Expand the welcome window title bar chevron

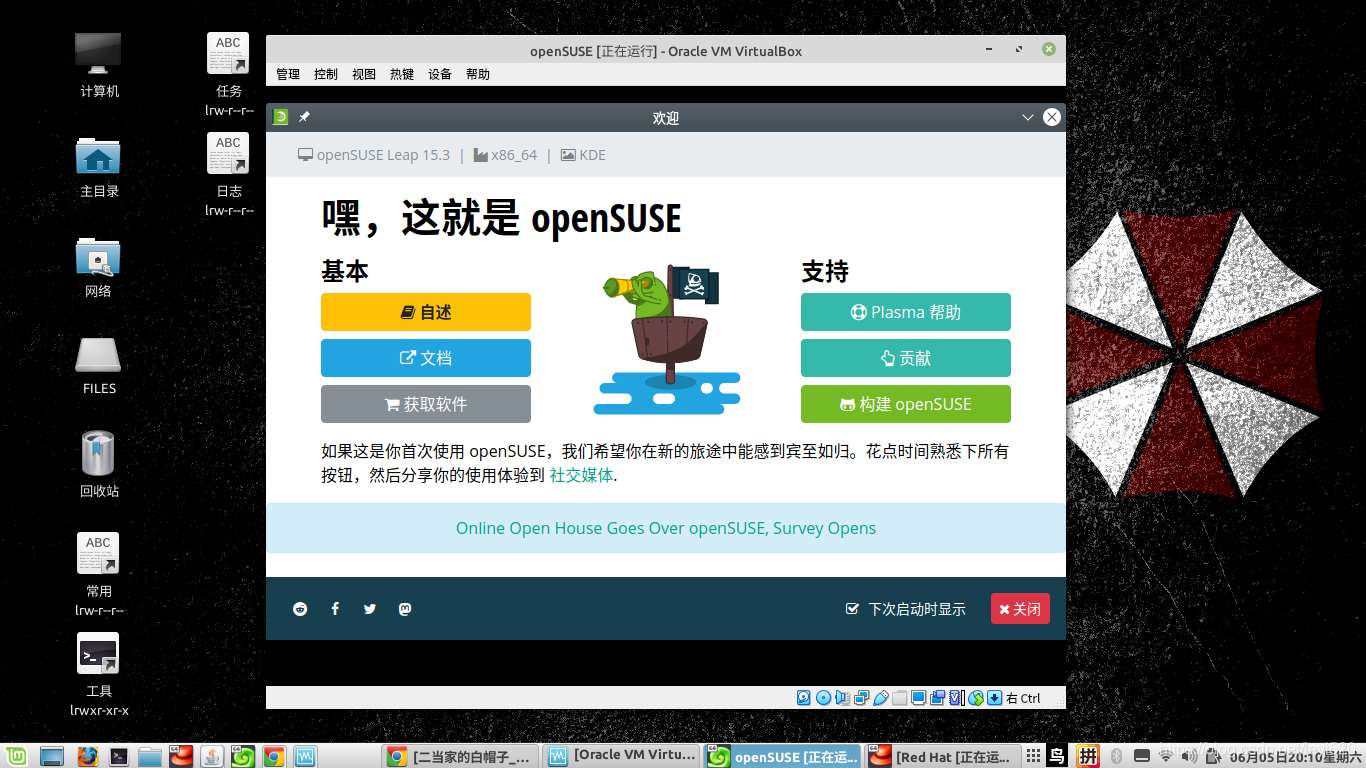click(1028, 117)
